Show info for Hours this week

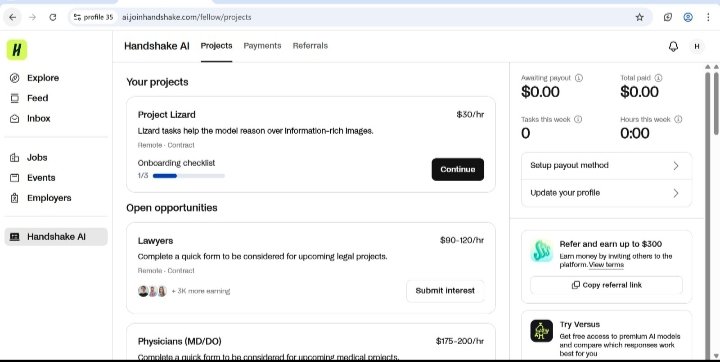click(678, 119)
